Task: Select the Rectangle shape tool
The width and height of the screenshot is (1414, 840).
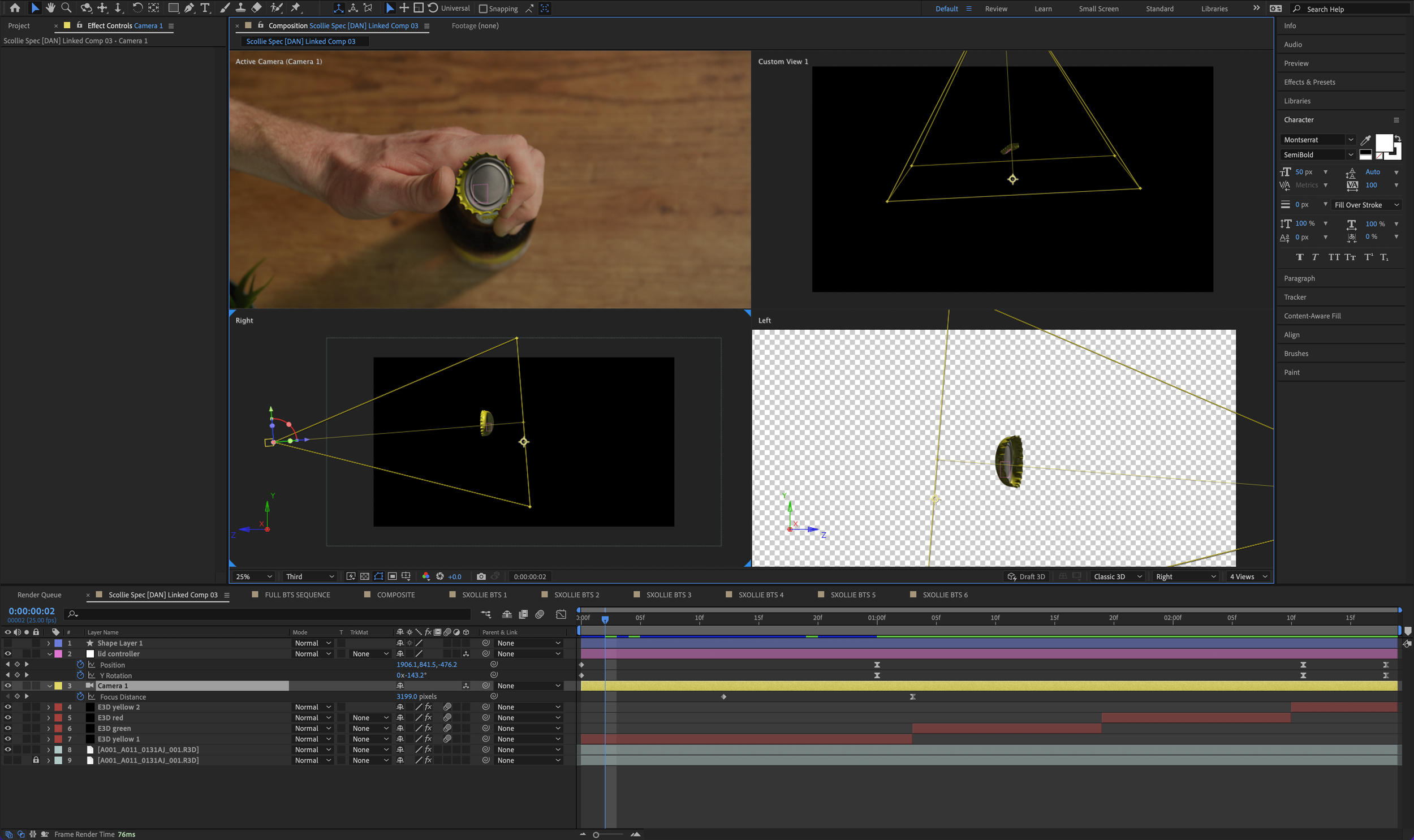Action: [174, 8]
